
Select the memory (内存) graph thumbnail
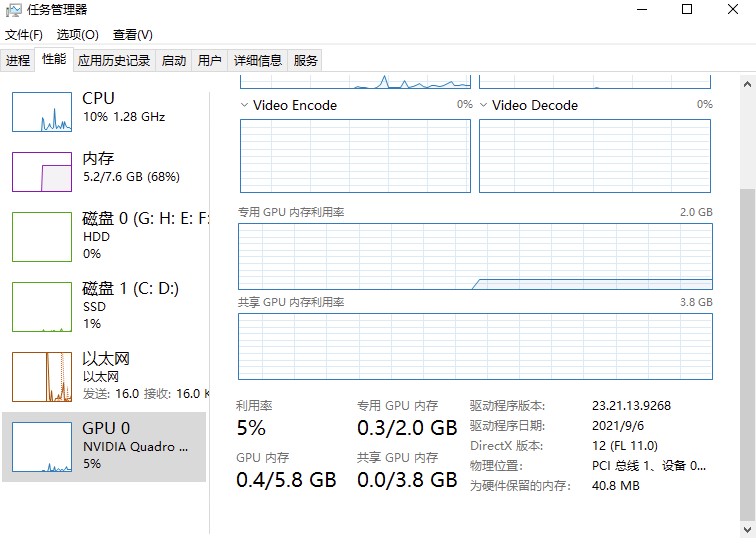point(42,171)
